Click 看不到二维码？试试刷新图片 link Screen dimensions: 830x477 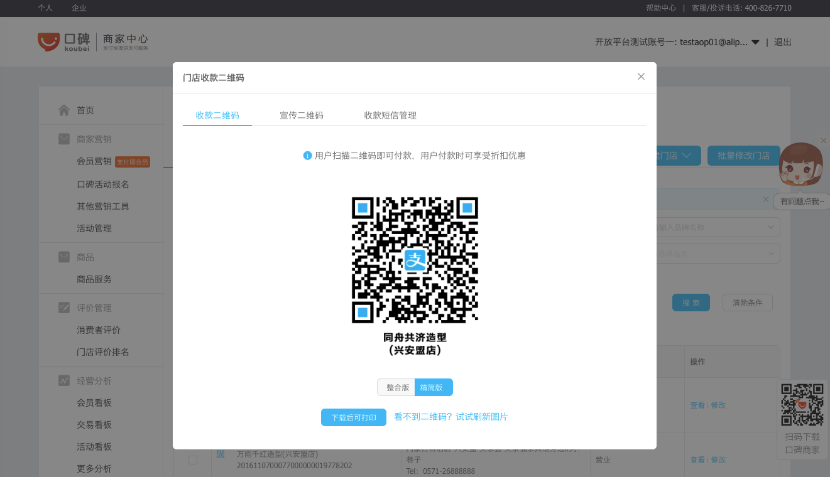tap(450, 417)
